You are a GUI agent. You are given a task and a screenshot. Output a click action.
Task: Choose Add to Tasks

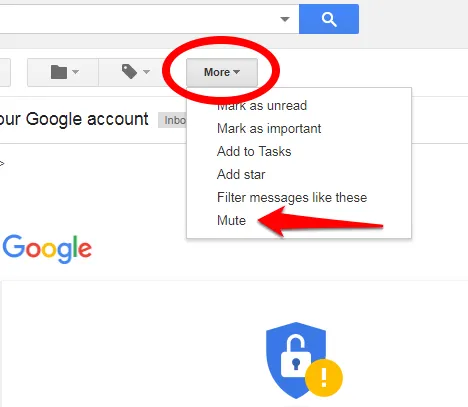[x=254, y=151]
